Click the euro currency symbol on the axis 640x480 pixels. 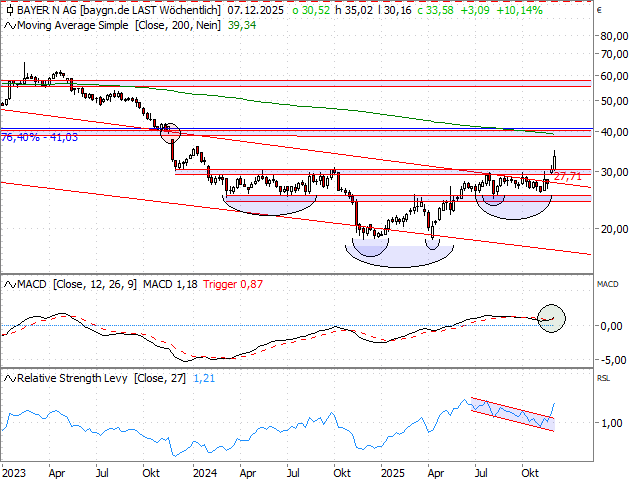coord(599,11)
